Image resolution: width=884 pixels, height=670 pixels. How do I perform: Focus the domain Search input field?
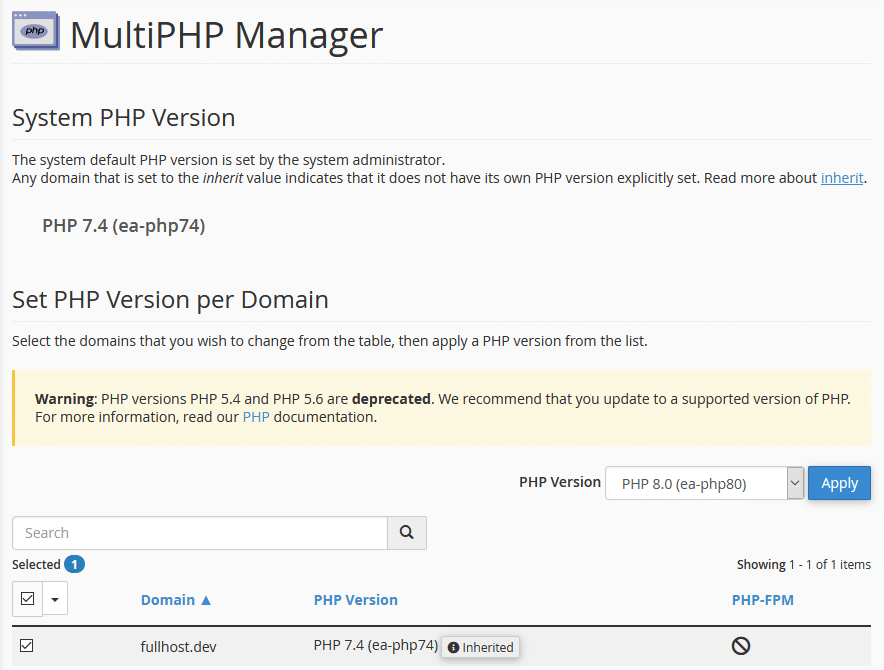click(200, 533)
